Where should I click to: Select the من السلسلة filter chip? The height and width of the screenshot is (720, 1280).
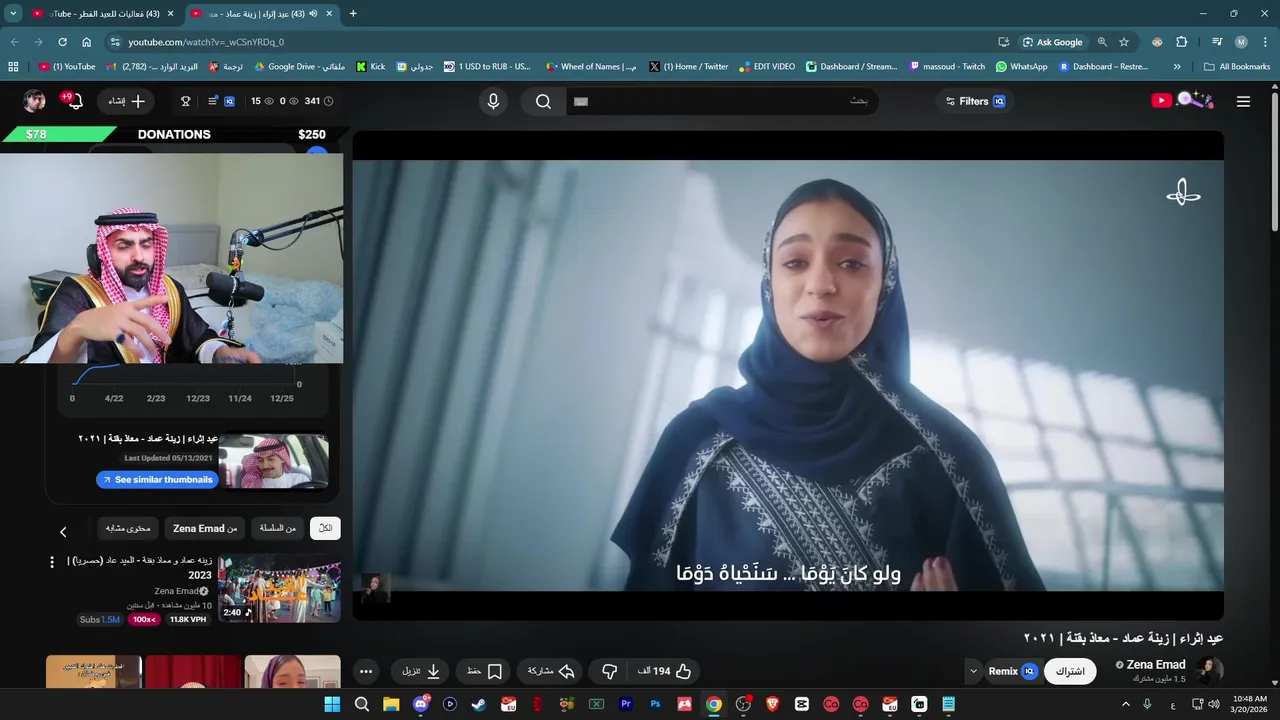click(x=278, y=528)
